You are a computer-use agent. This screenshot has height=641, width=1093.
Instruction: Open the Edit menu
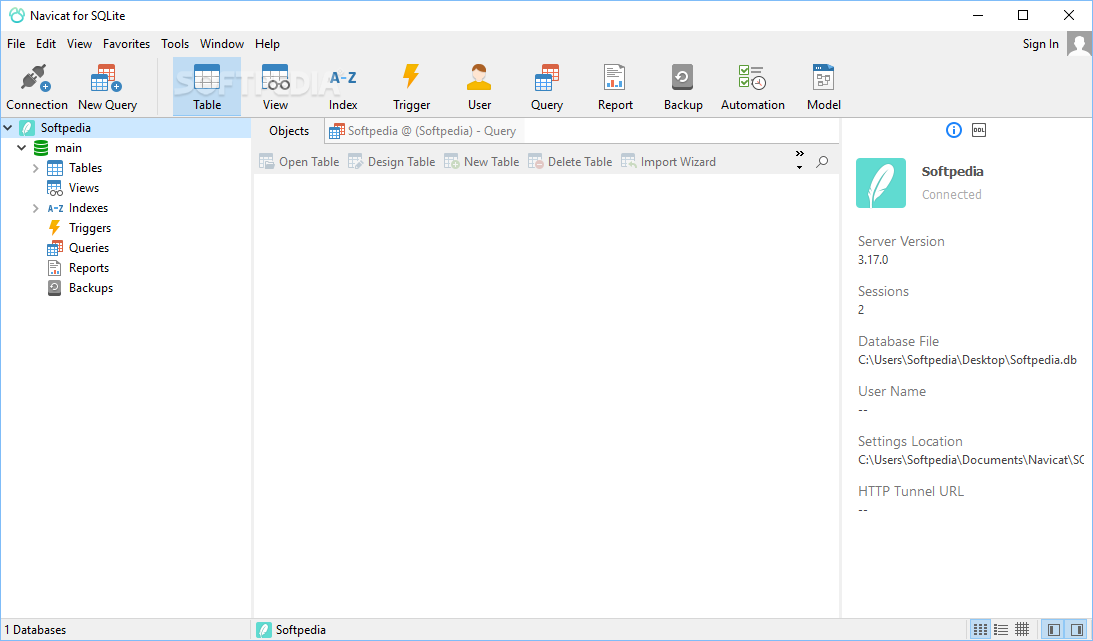click(46, 44)
